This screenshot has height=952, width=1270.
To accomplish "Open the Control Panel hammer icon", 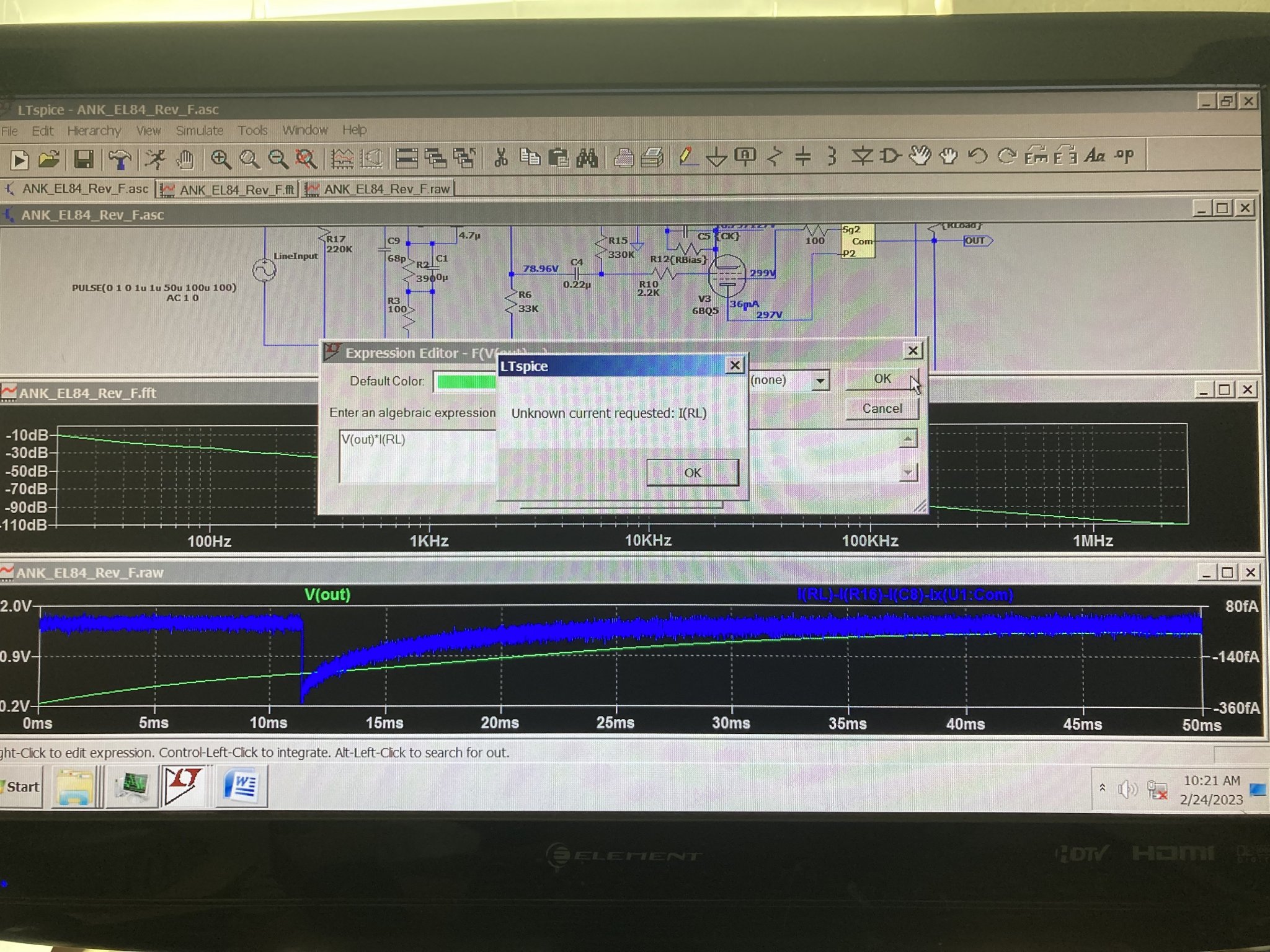I will tap(119, 159).
